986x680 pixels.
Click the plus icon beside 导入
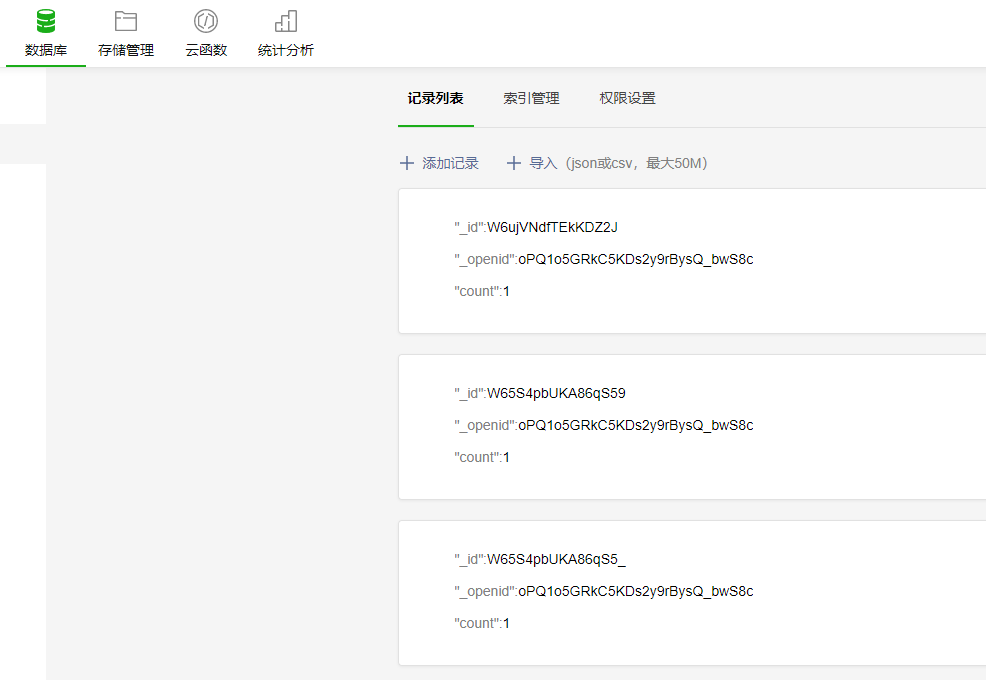click(x=514, y=163)
